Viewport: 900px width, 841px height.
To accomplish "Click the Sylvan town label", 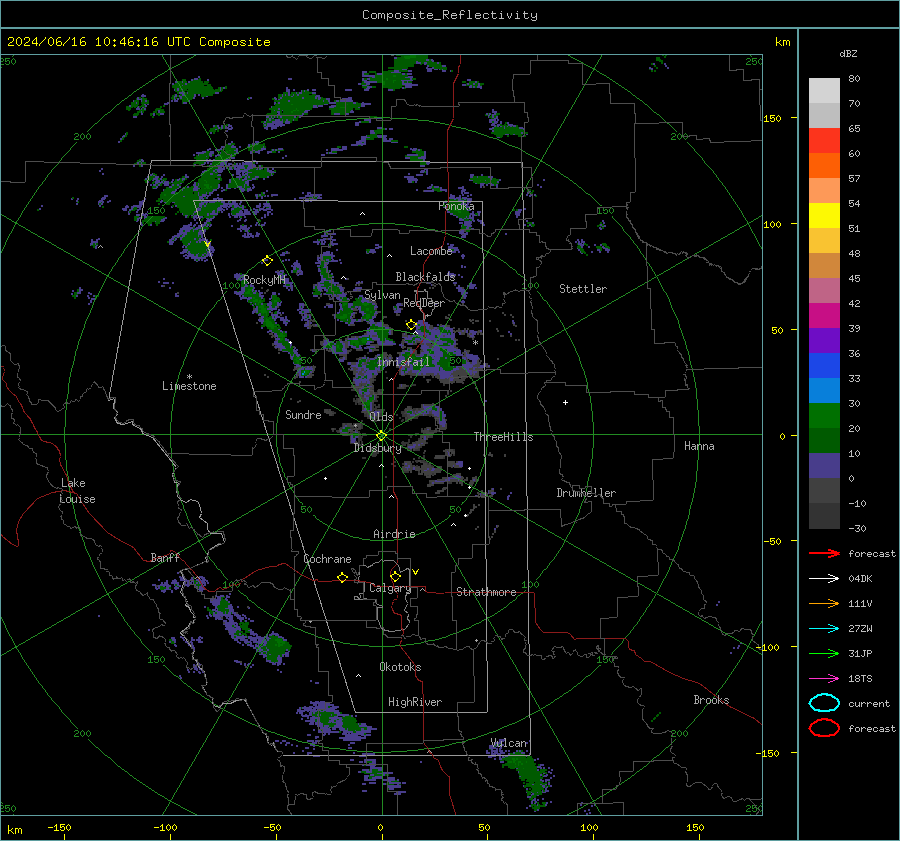I will pos(382,295).
